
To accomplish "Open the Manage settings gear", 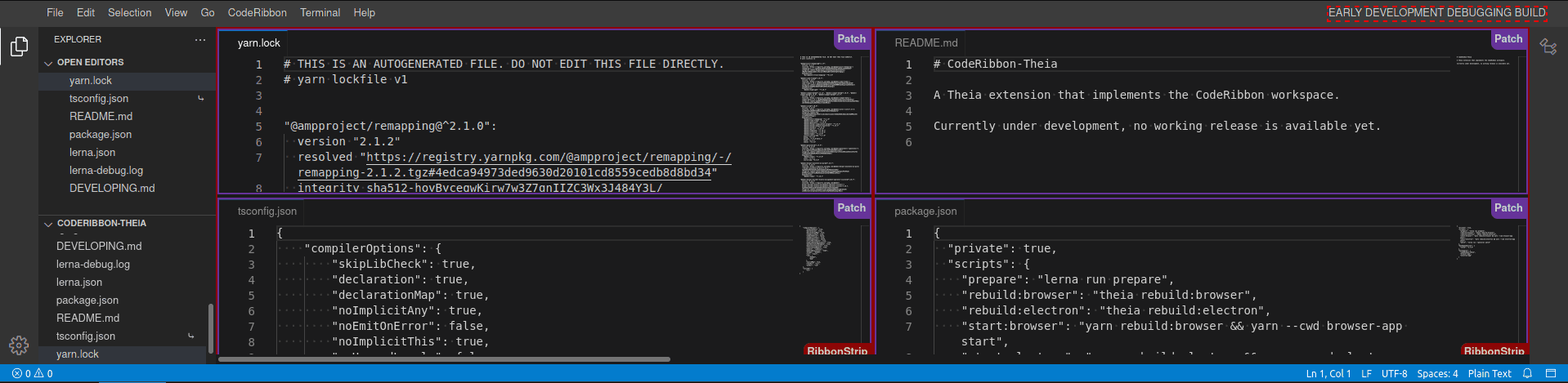I will 19,345.
